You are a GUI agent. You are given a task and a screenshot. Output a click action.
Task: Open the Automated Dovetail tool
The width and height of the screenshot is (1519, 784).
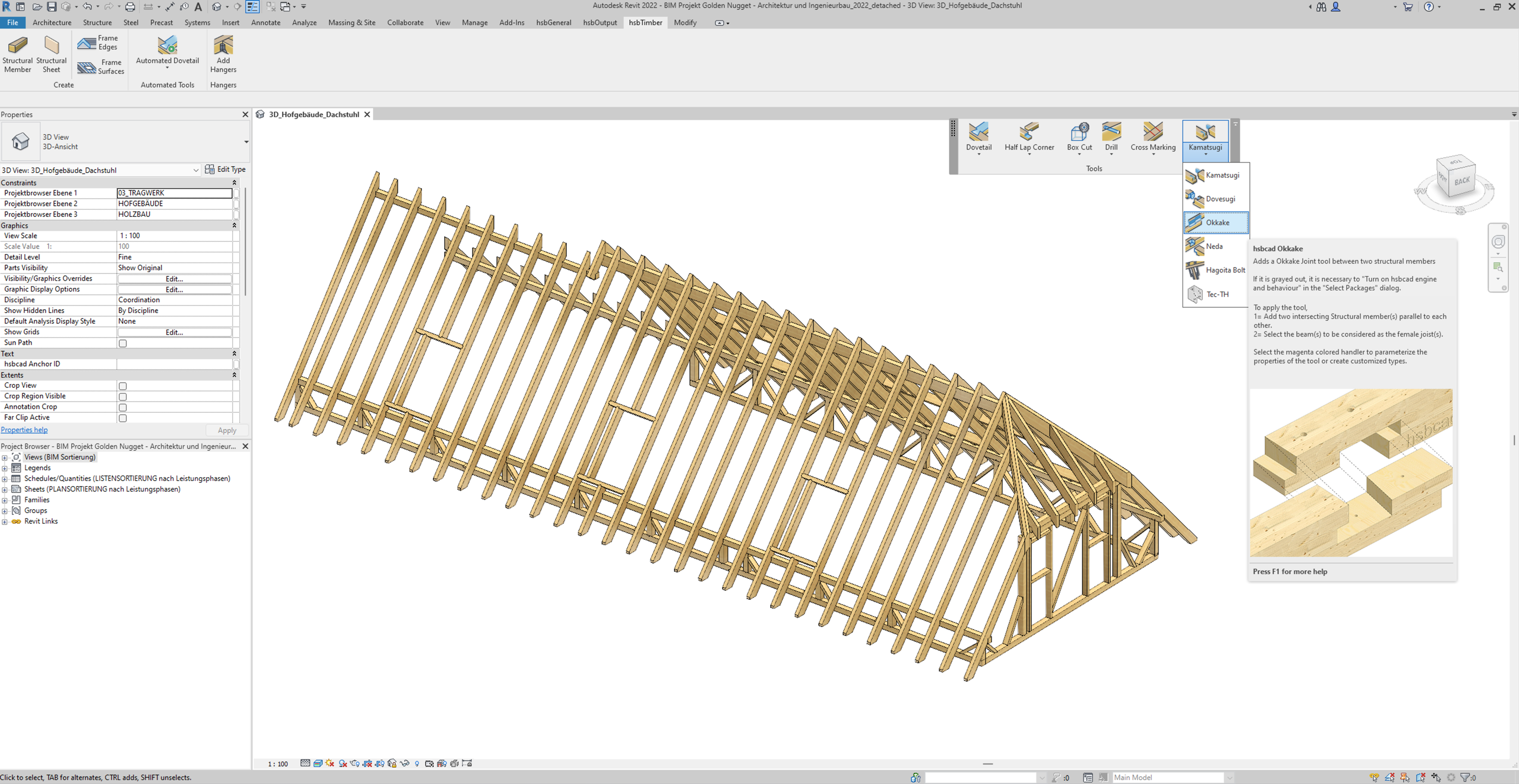pos(167,46)
